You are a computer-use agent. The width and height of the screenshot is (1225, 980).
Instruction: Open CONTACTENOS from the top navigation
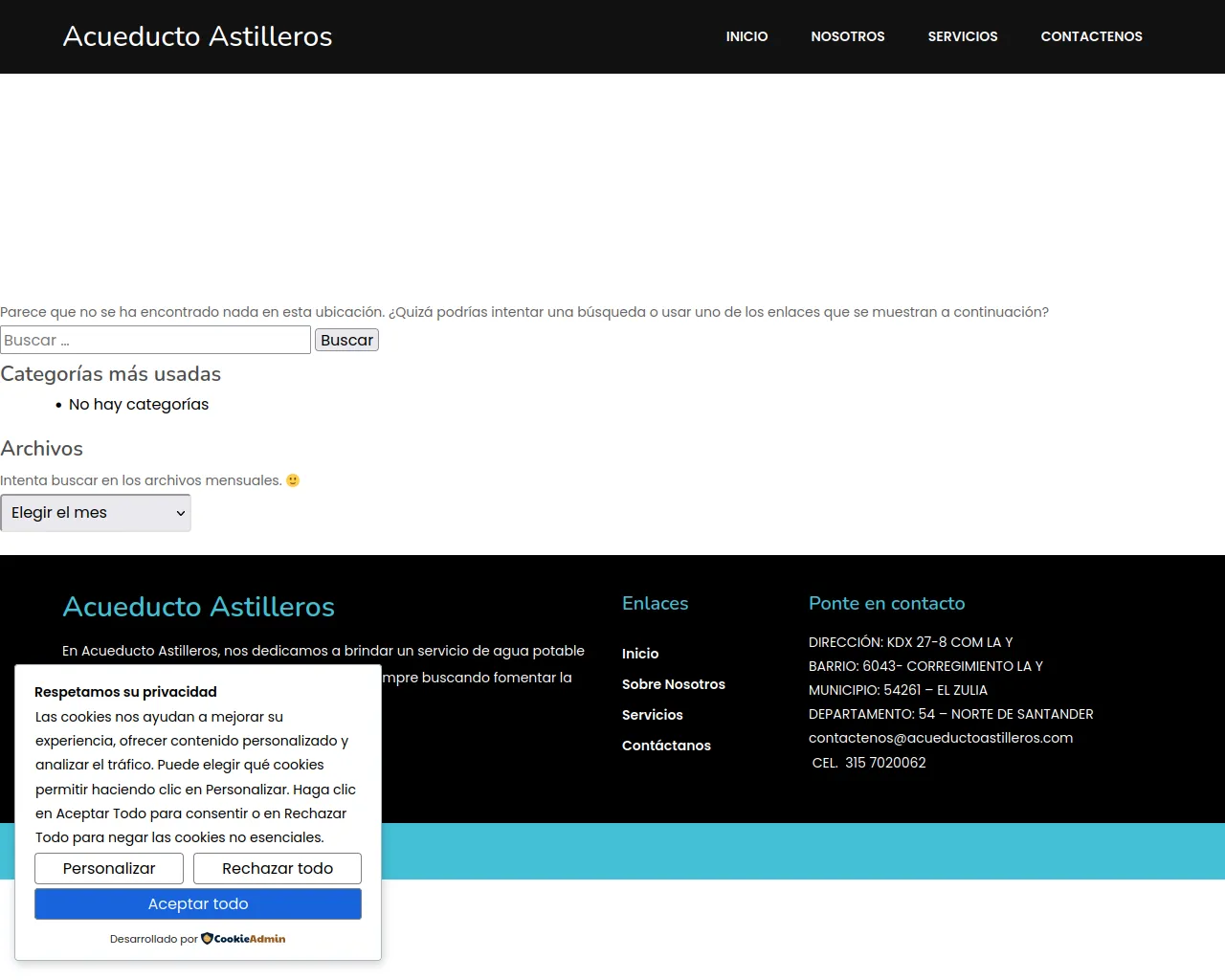(1091, 36)
